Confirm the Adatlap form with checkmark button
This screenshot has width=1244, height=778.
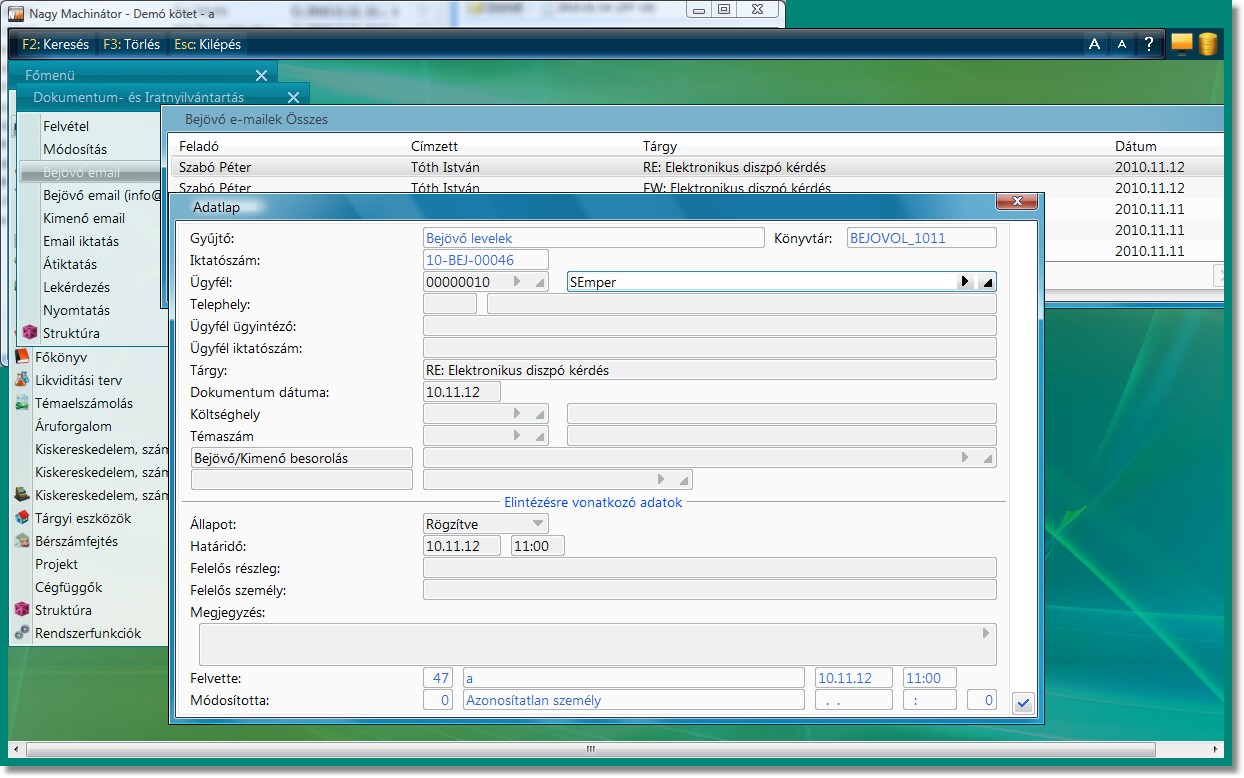[x=1022, y=703]
